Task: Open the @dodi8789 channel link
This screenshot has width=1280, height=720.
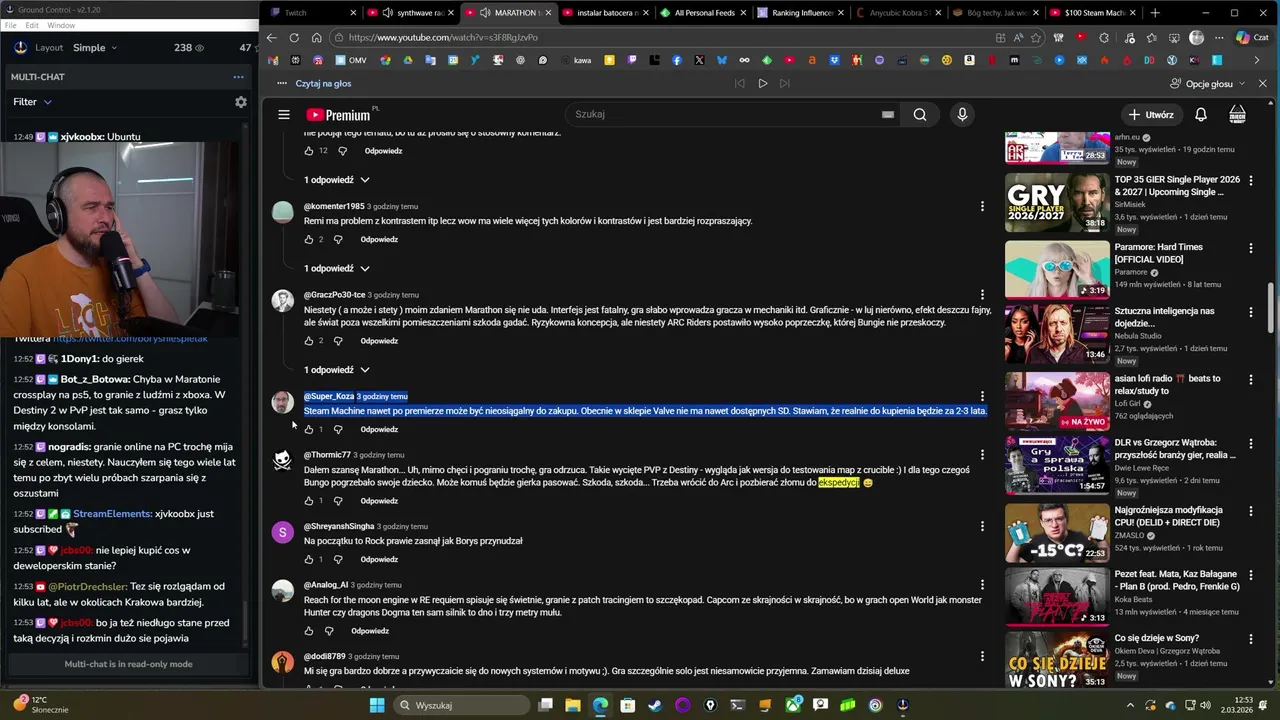Action: 325,656
